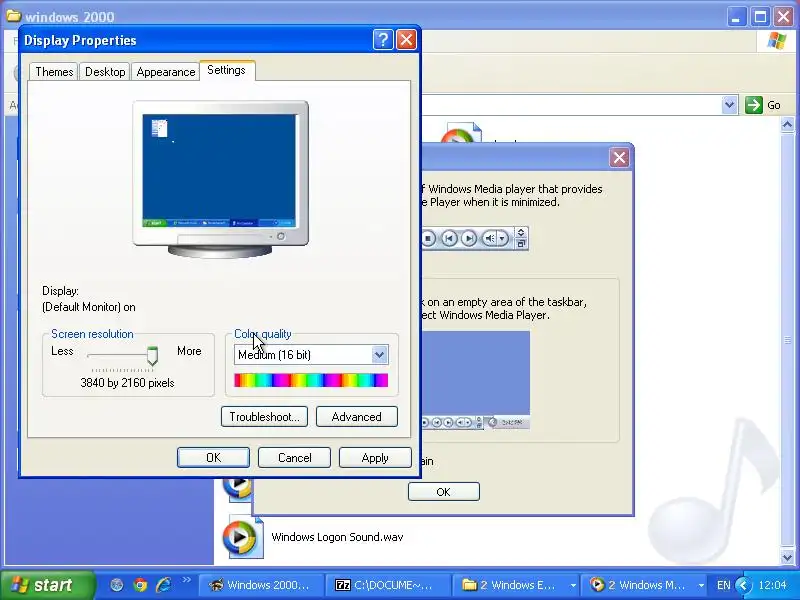Viewport: 800px width, 600px height.
Task: Cancel the Display Properties dialog
Action: (294, 458)
